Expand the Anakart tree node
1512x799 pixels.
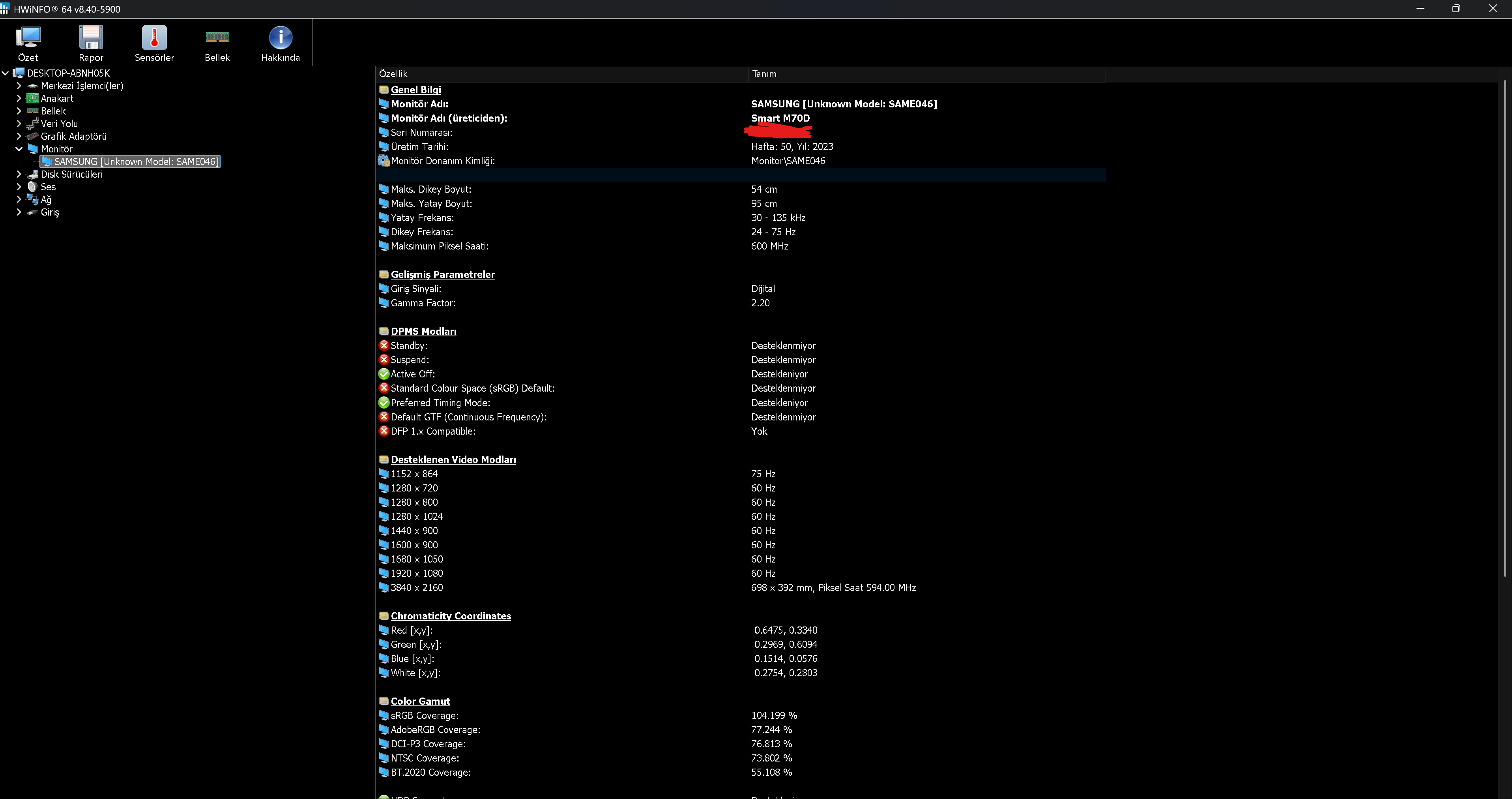pyautogui.click(x=19, y=98)
